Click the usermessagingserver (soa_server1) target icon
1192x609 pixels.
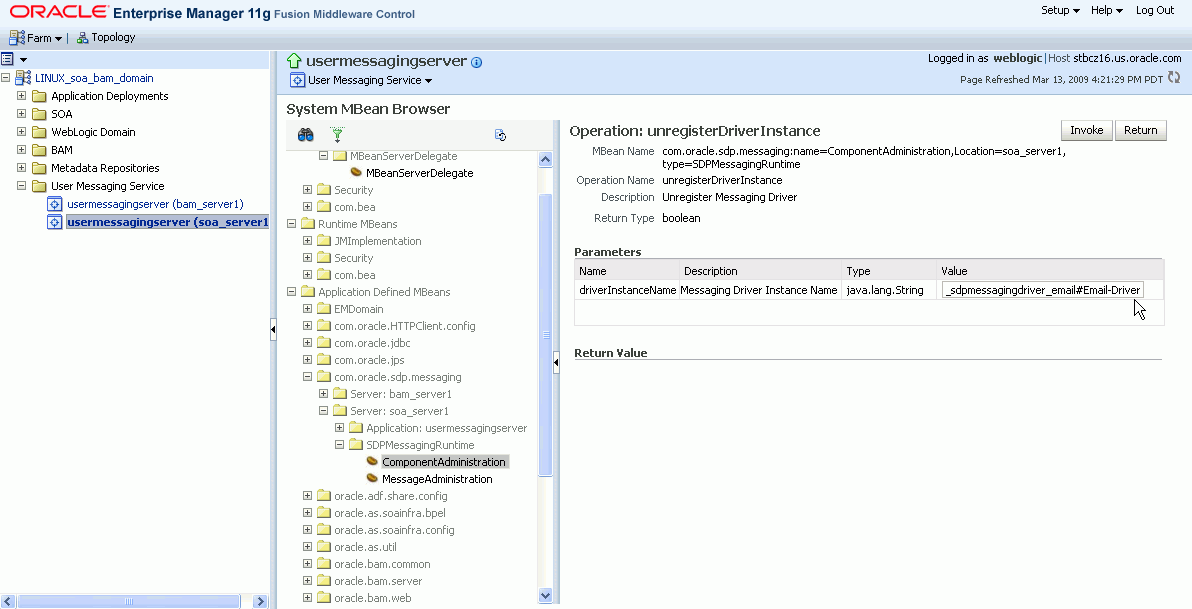pyautogui.click(x=54, y=222)
